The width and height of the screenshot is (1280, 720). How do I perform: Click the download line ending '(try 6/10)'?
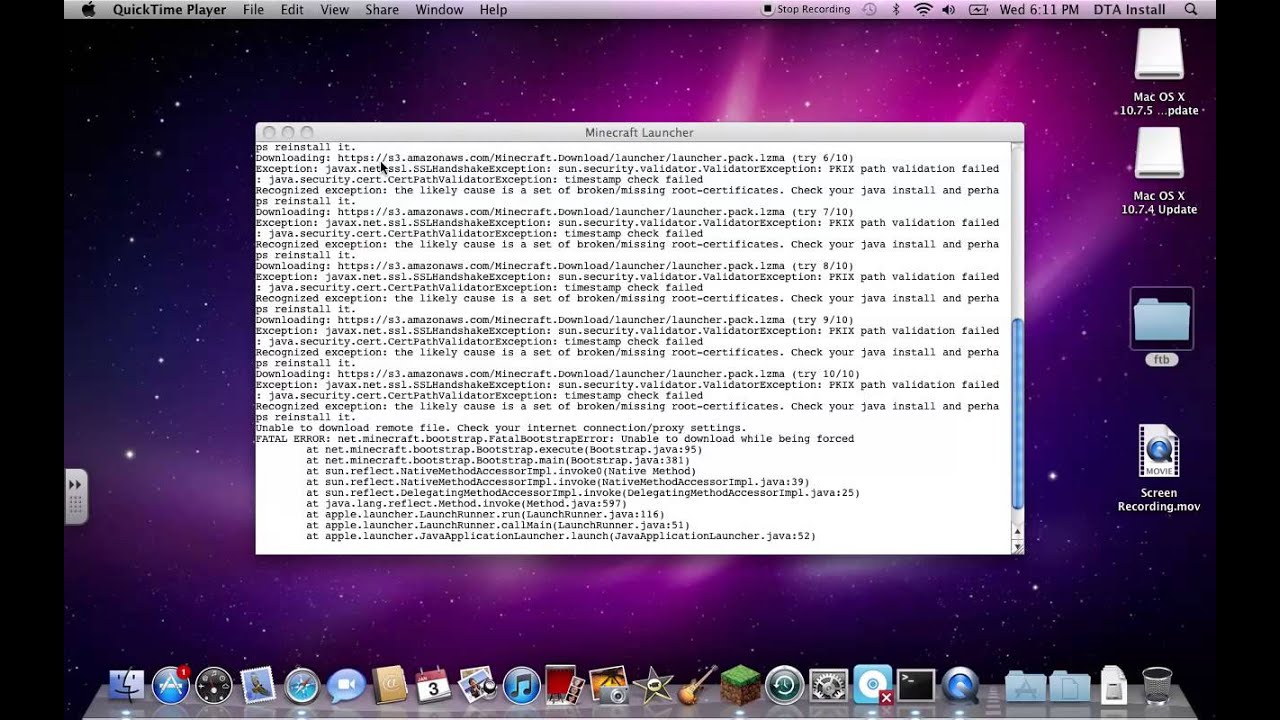pyautogui.click(x=555, y=158)
